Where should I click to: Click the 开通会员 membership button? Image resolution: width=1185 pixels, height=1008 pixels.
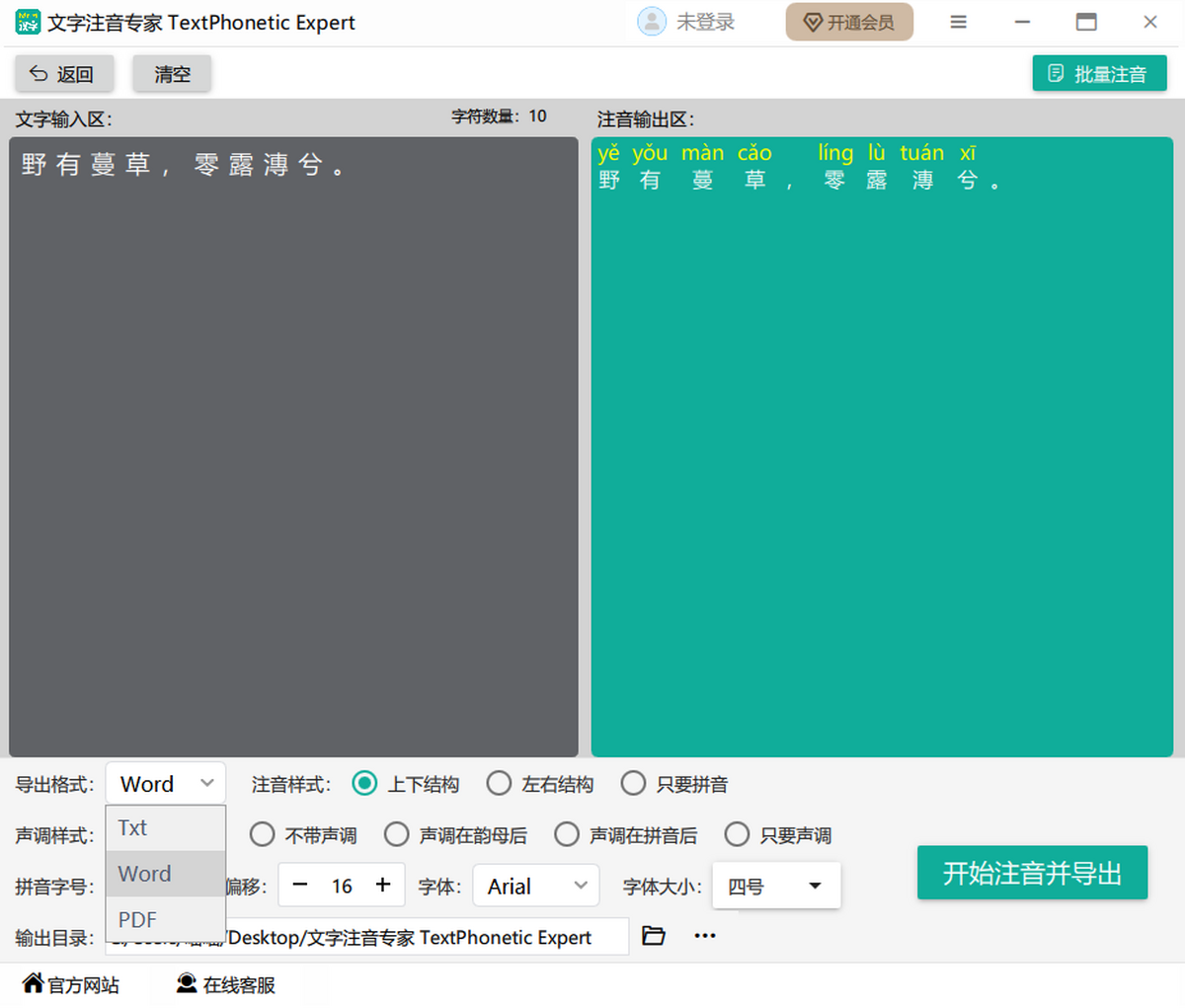tap(849, 22)
